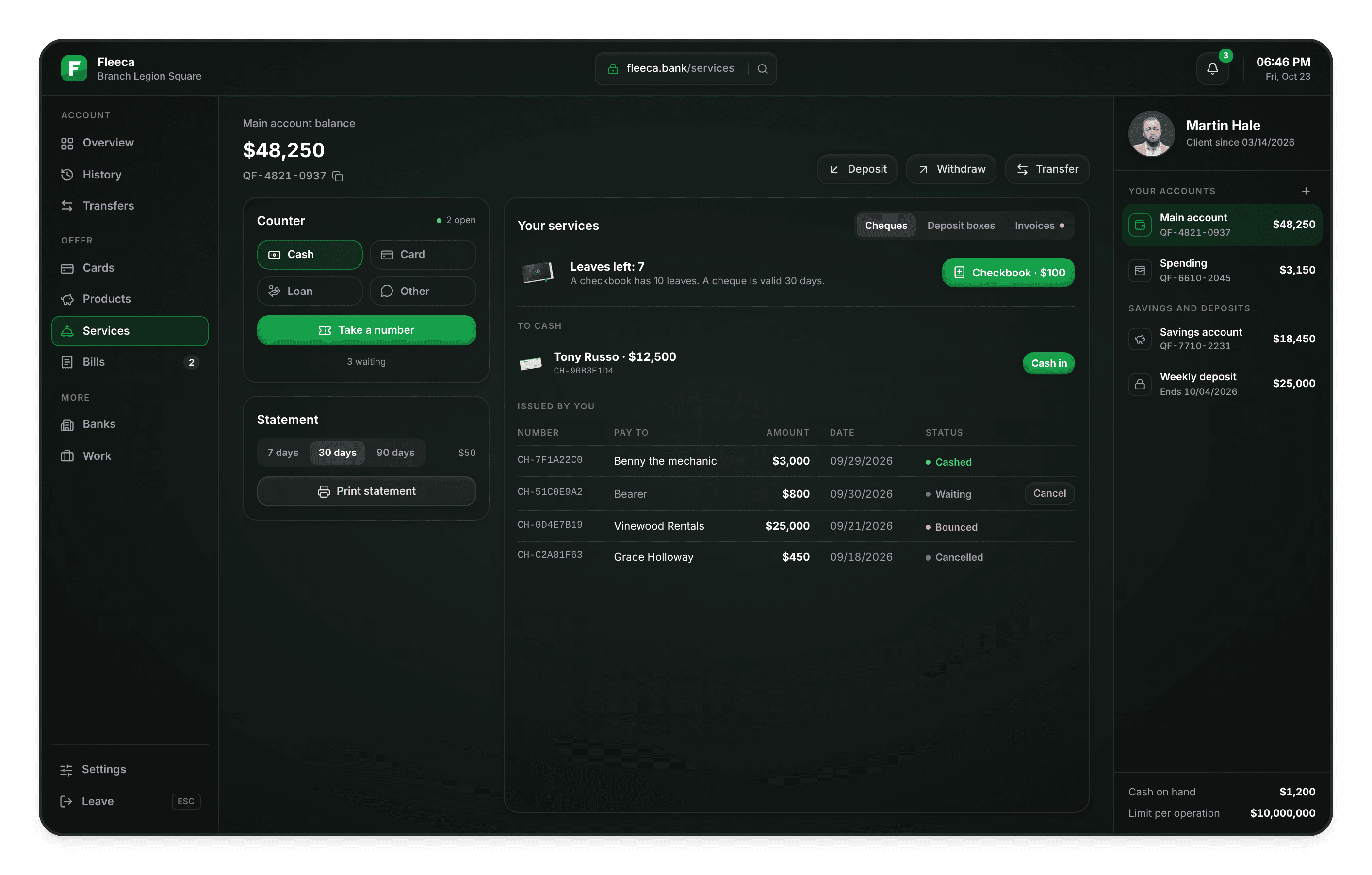Click the Tony Russo cheque image
1372x875 pixels.
pyautogui.click(x=530, y=363)
